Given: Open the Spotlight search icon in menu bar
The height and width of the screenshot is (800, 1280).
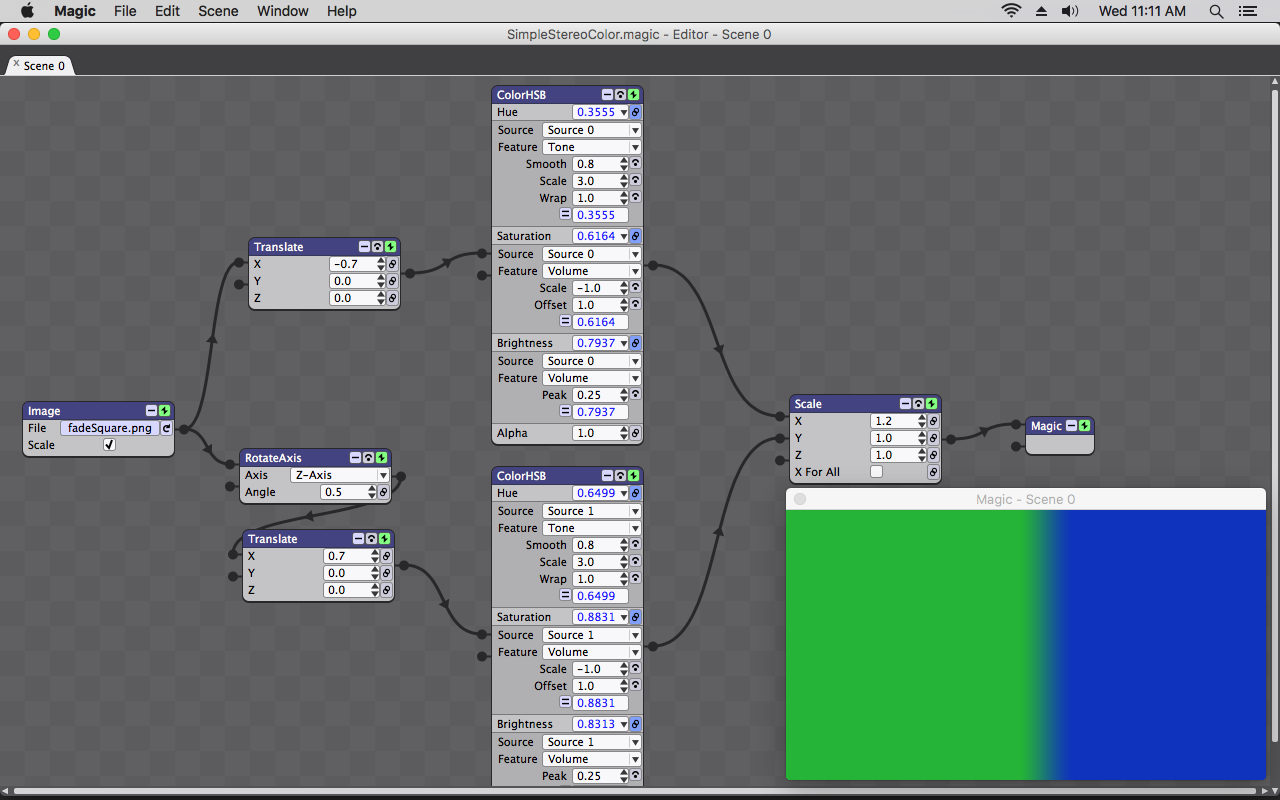Looking at the screenshot, I should (x=1216, y=11).
